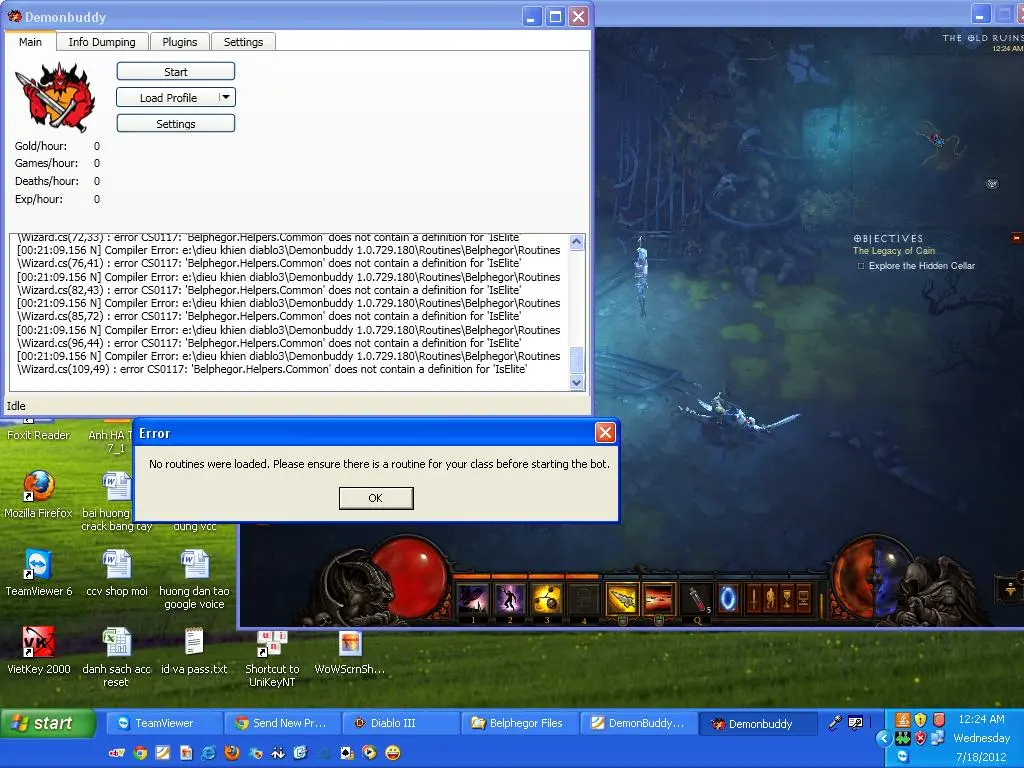Switch to Diablo III in the taskbar

pos(400,723)
